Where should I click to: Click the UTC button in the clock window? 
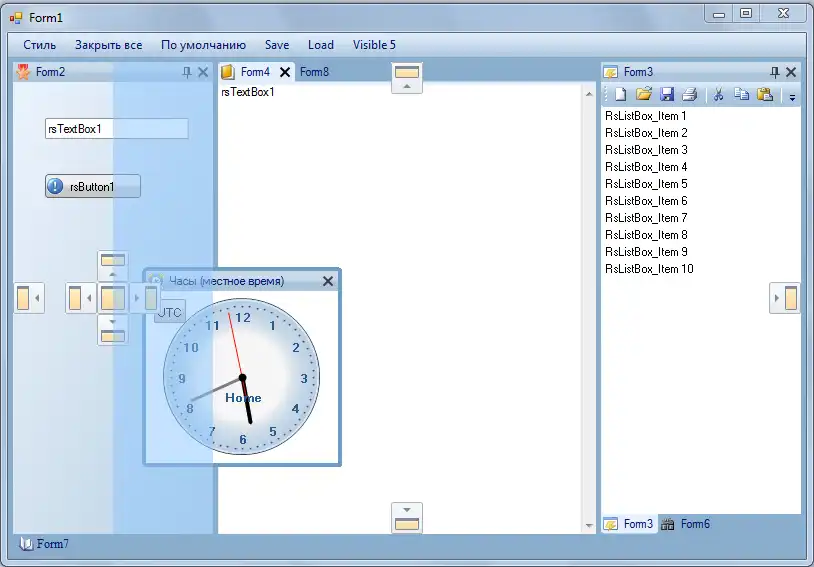[x=170, y=312]
